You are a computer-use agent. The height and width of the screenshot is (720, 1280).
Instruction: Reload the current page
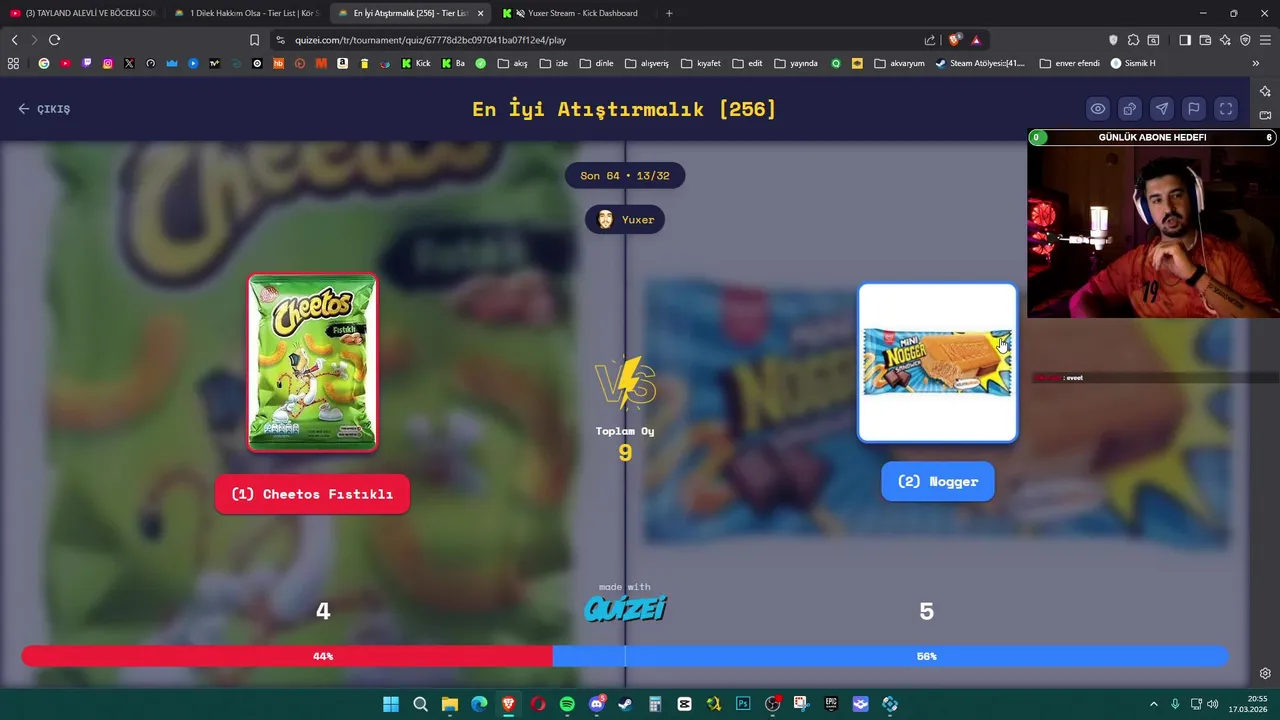[54, 40]
